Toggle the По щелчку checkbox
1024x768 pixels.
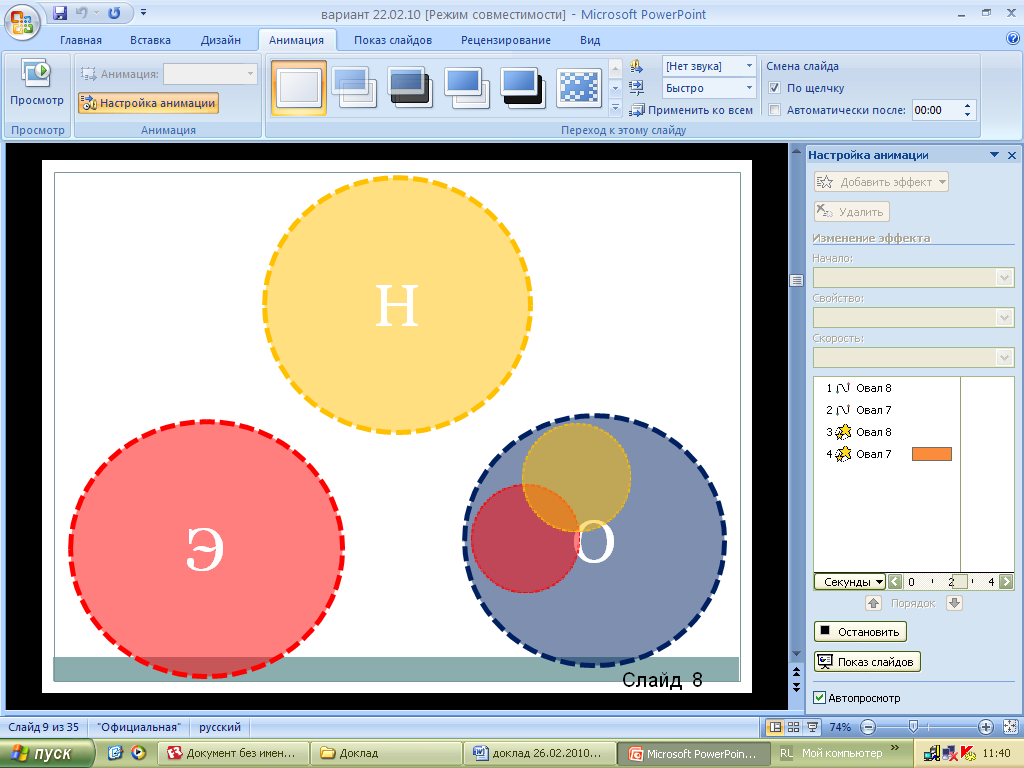[x=775, y=88]
